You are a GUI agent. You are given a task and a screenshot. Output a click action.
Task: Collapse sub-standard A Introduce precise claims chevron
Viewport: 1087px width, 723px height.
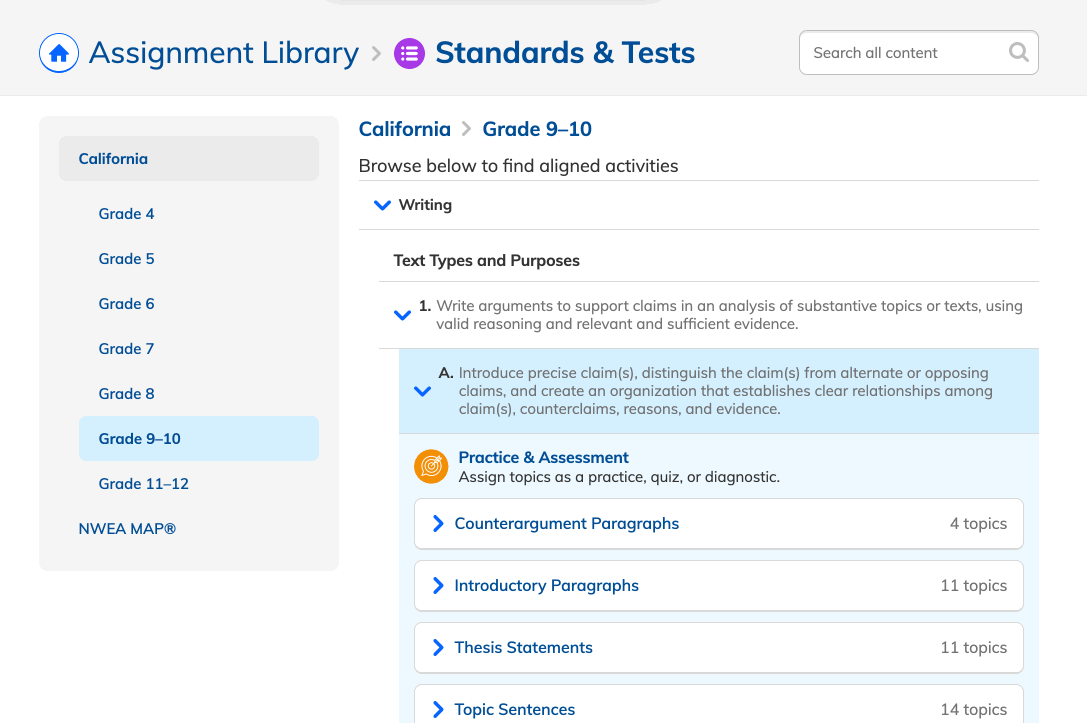click(422, 391)
